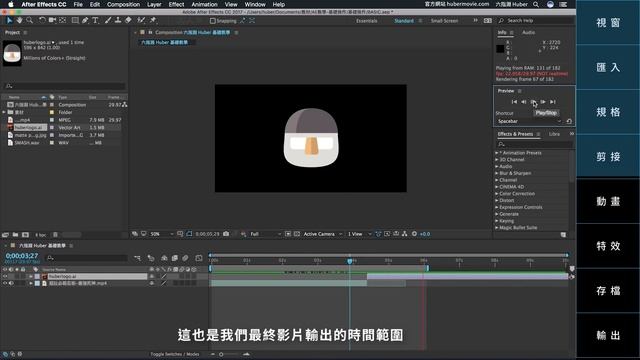
Task: Click the graph editor icon in timeline
Action: point(199,258)
